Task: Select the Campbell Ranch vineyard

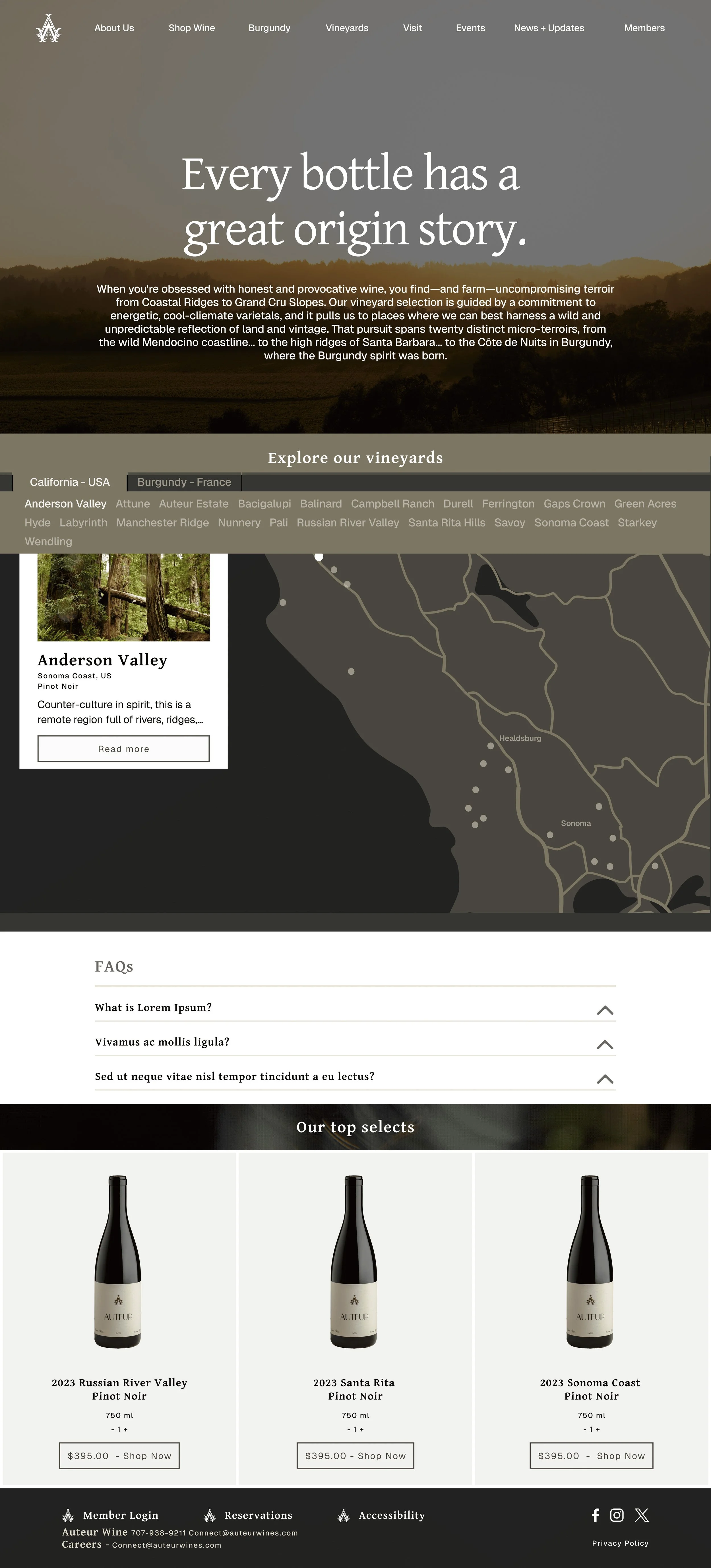Action: coord(393,504)
